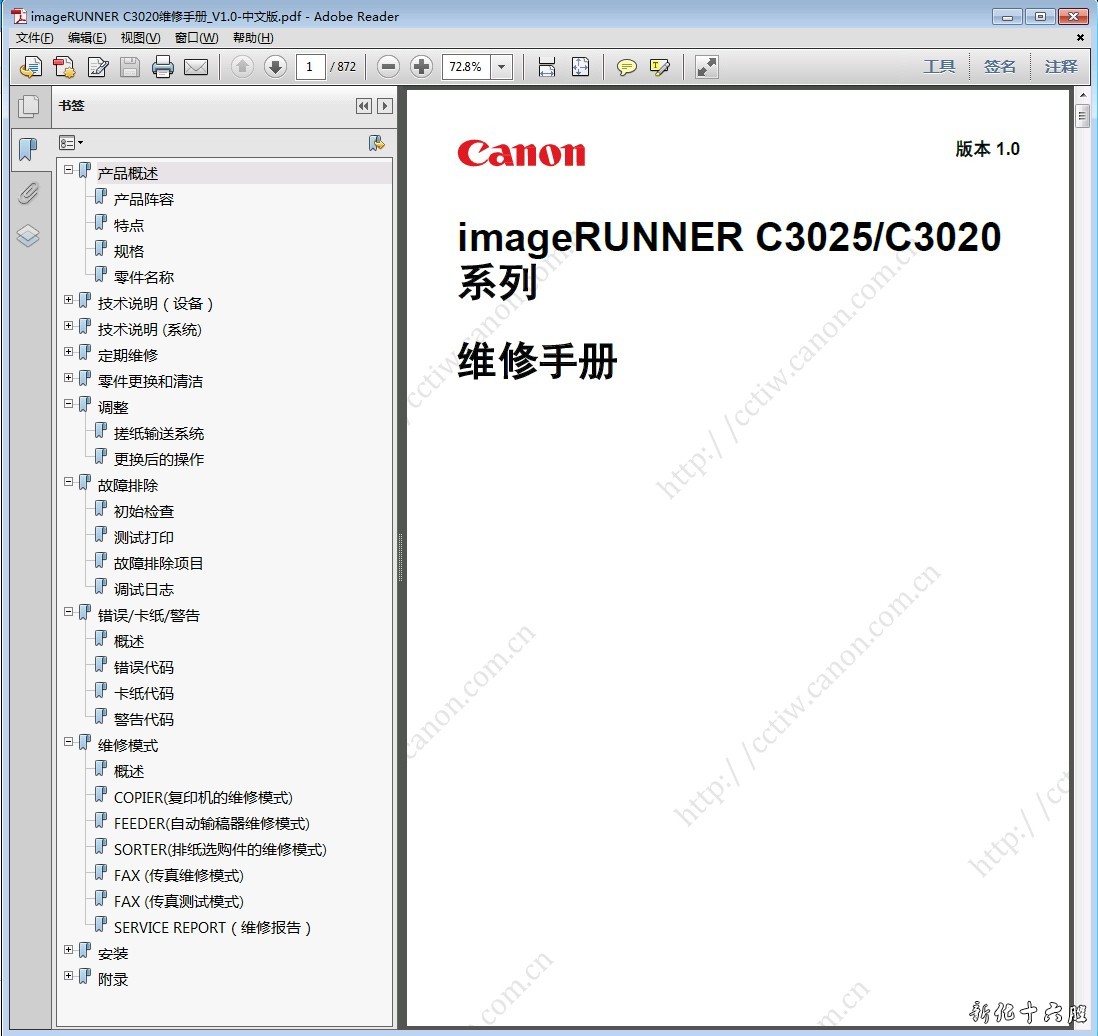1098x1036 pixels.
Task: Click the Print file icon
Action: (x=163, y=67)
